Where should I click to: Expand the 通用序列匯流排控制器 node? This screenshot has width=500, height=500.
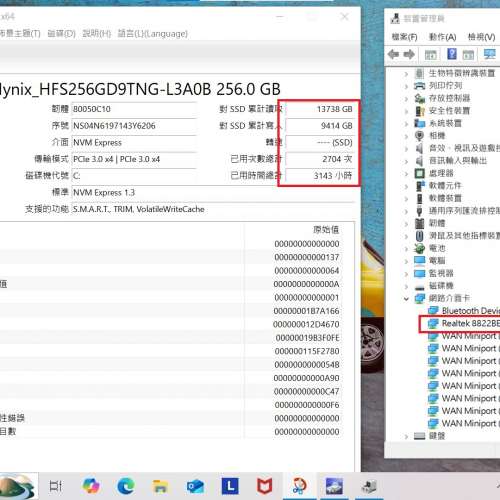point(406,211)
